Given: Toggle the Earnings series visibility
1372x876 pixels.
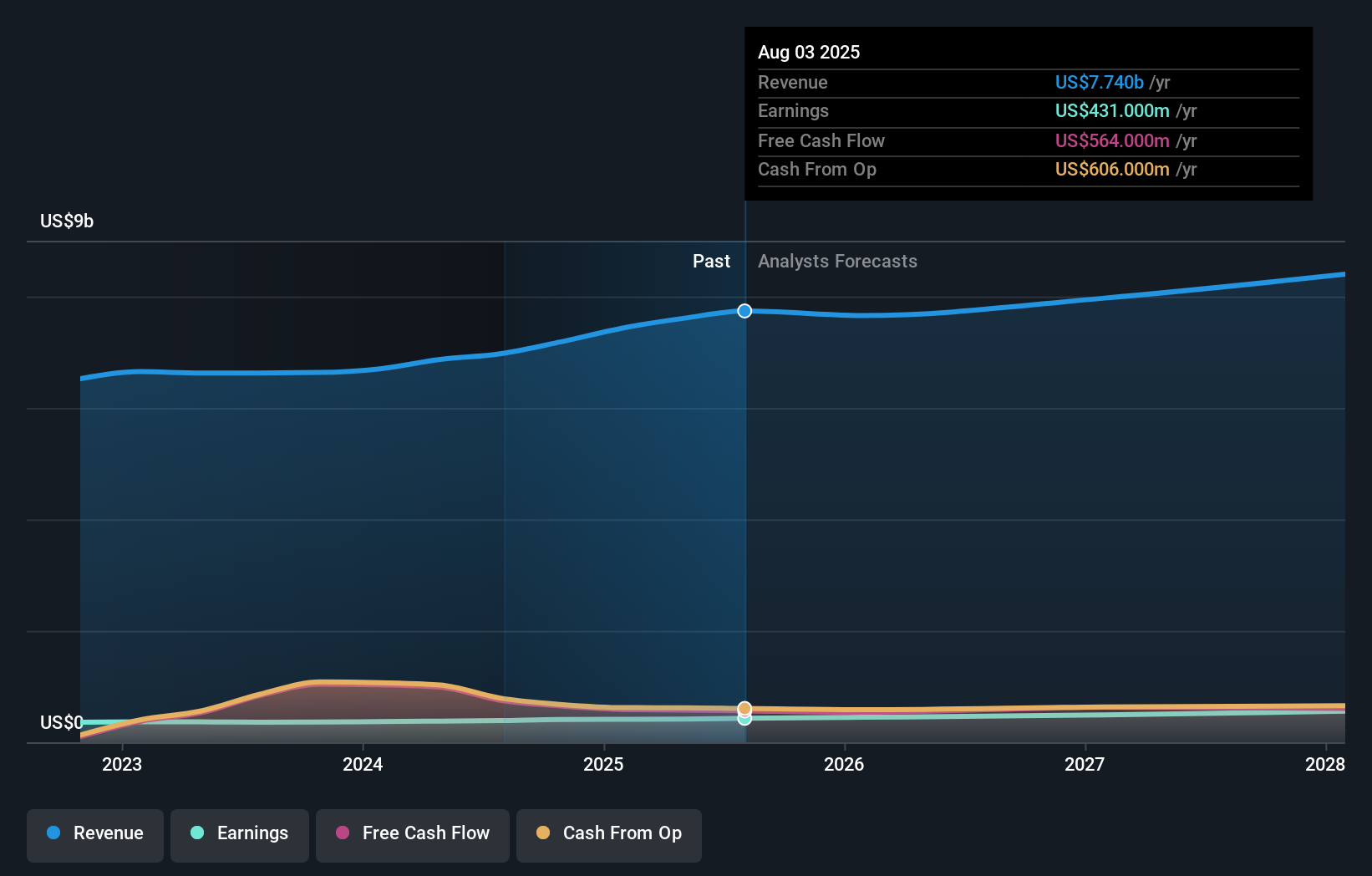Looking at the screenshot, I should coord(239,834).
